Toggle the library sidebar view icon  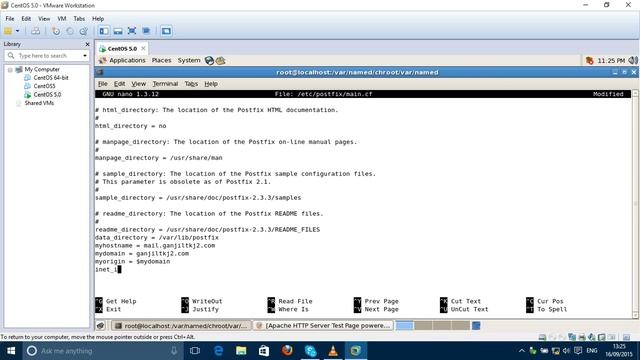pos(104,31)
